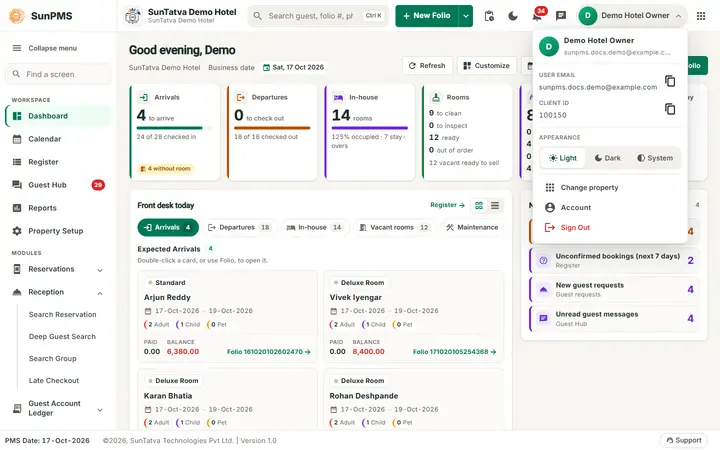Click the Guest Hub chat icon in sidebar

(17, 185)
